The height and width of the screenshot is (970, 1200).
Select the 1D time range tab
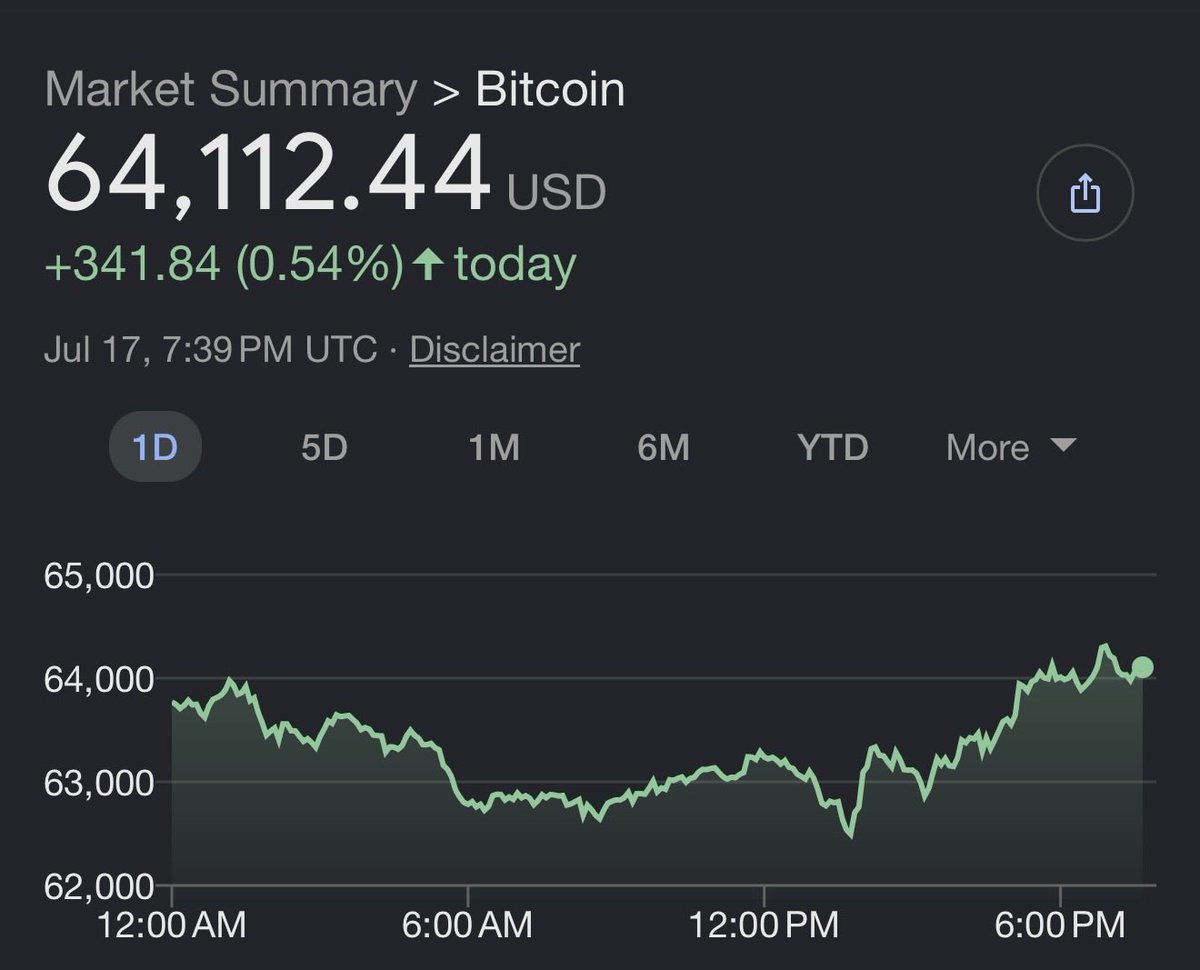155,447
